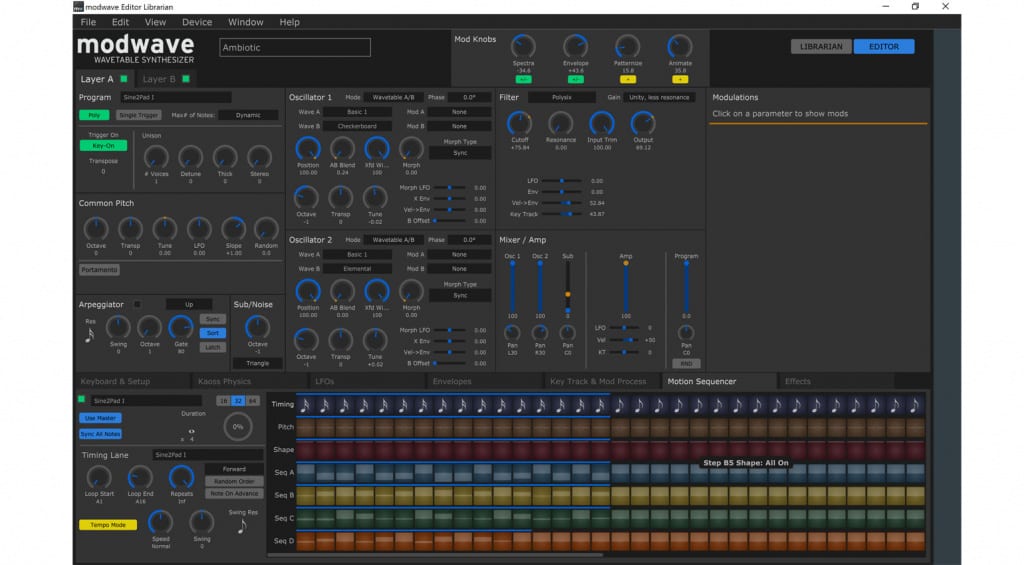
Task: Click the Timing Lane Repeats knob
Action: [x=182, y=477]
